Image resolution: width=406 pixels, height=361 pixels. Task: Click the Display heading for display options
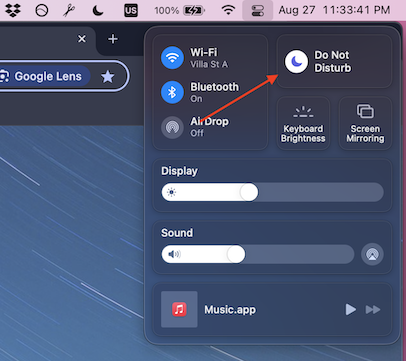click(x=179, y=171)
